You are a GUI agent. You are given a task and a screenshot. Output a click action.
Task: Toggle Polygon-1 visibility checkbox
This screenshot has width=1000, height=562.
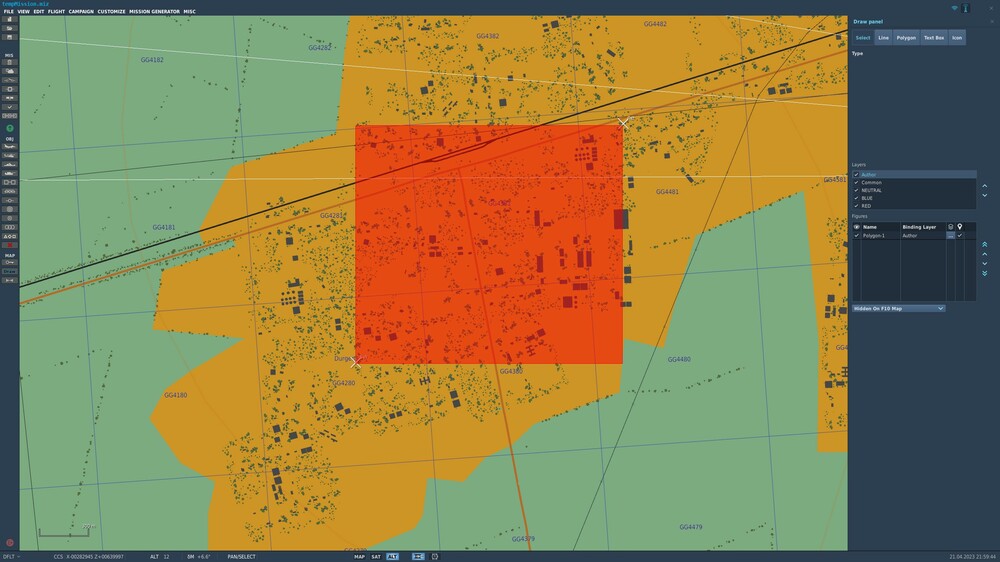click(857, 235)
